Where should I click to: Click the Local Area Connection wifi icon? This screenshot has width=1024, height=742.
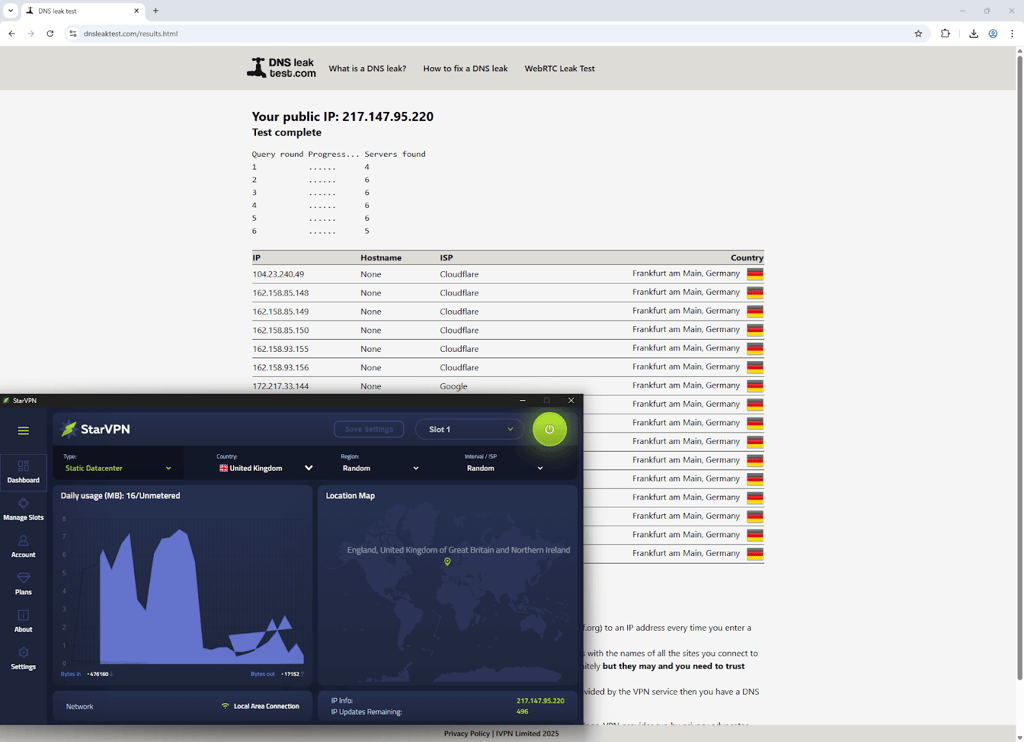click(225, 706)
